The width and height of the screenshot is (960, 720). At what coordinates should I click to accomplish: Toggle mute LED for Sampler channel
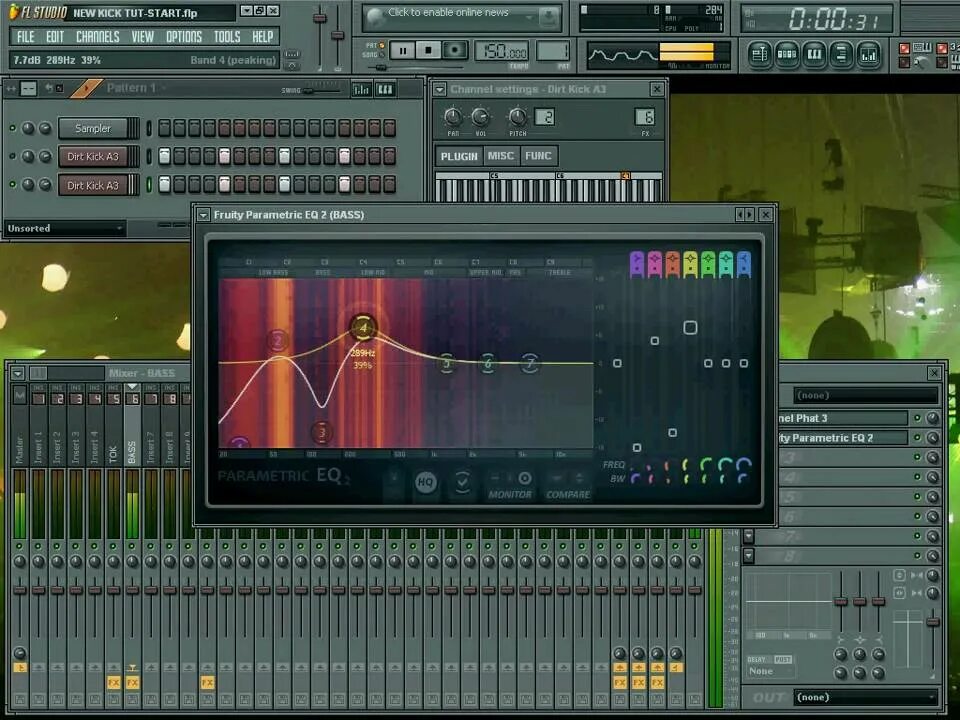(x=12, y=128)
